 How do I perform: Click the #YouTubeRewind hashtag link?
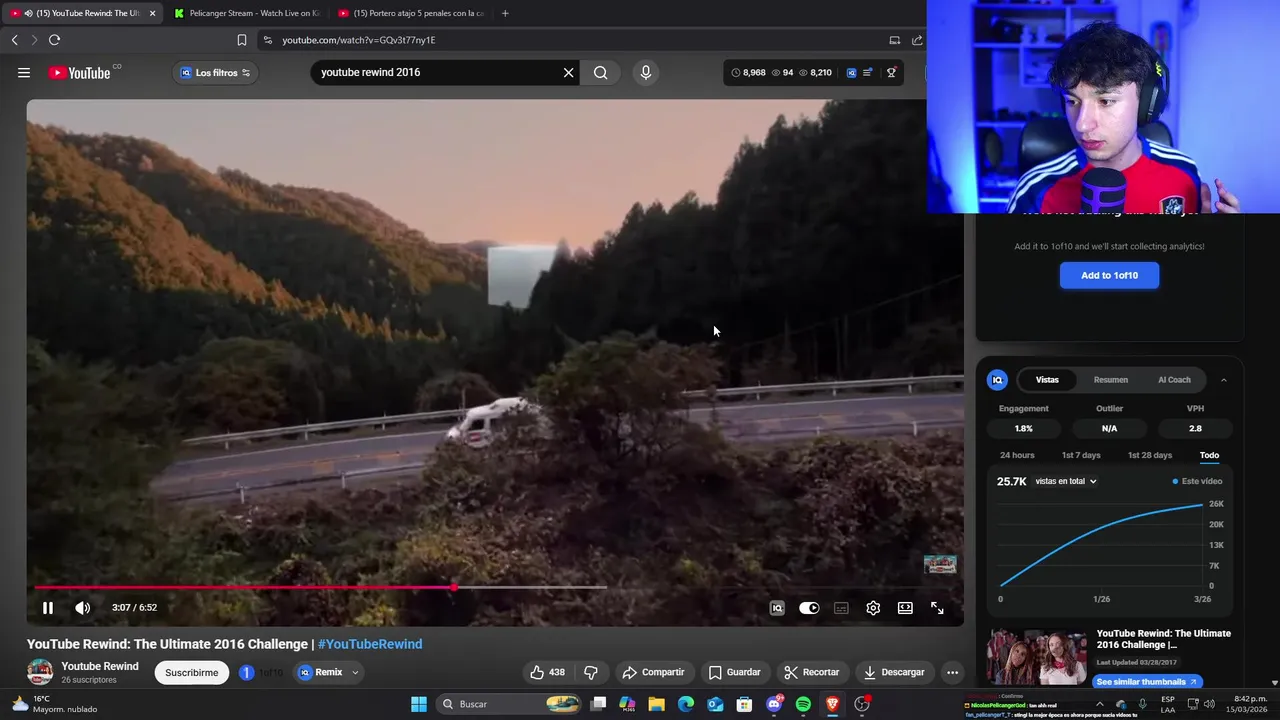tap(370, 644)
